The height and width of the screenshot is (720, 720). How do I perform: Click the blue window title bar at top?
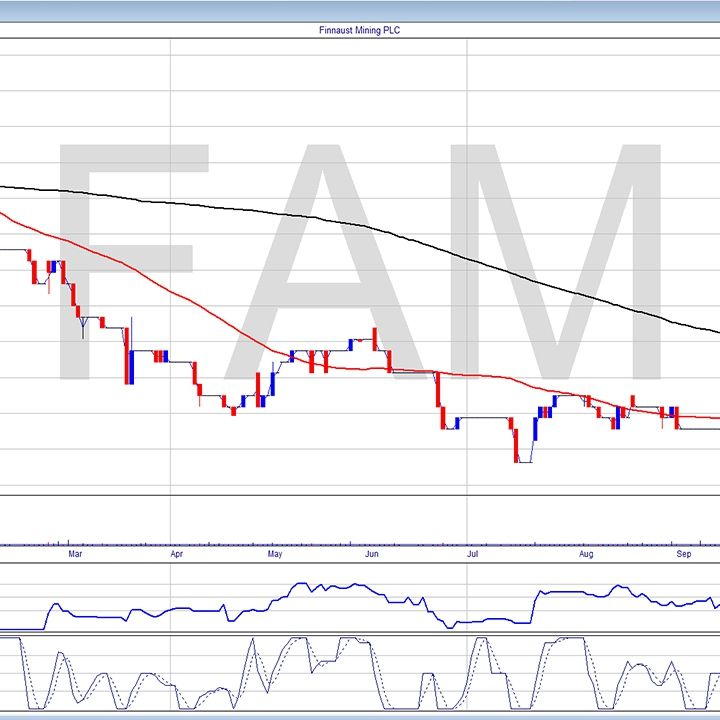[x=360, y=9]
